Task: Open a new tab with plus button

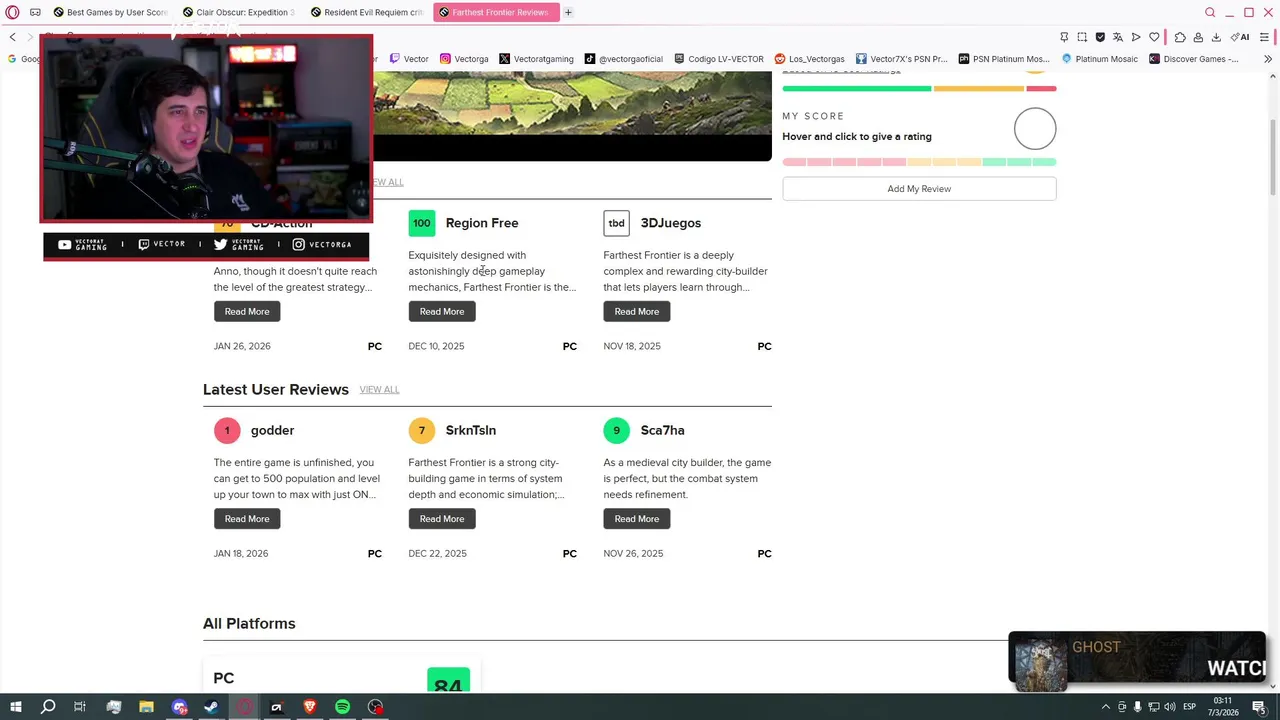Action: 568,12
